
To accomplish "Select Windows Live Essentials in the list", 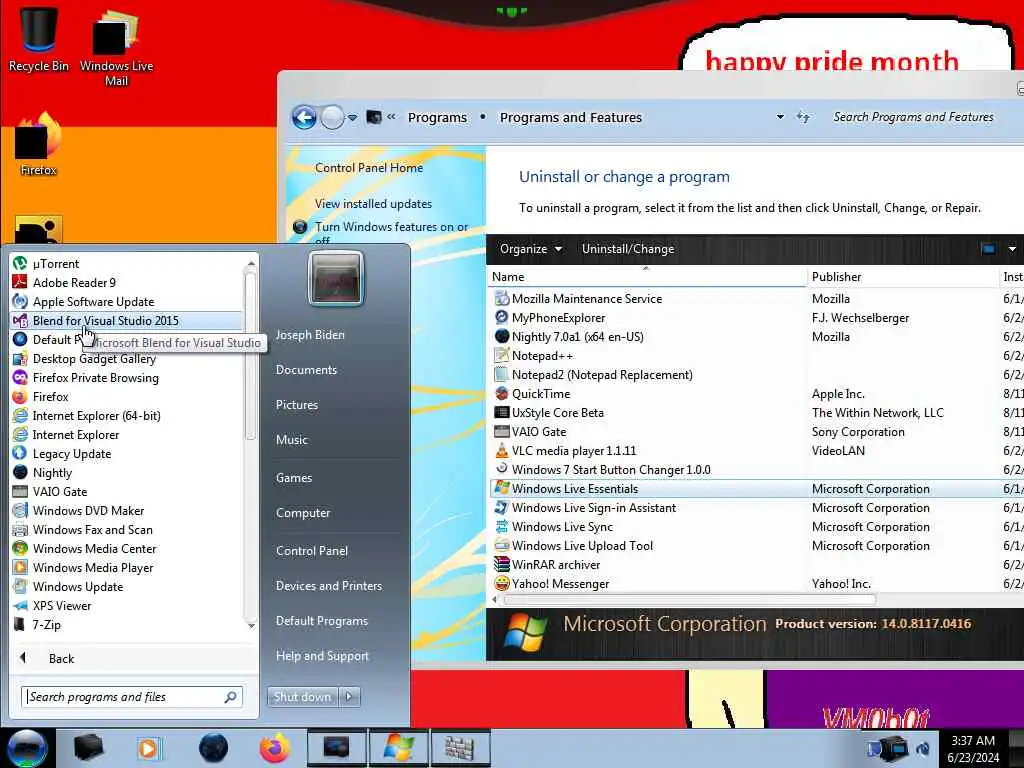I will 756,488.
